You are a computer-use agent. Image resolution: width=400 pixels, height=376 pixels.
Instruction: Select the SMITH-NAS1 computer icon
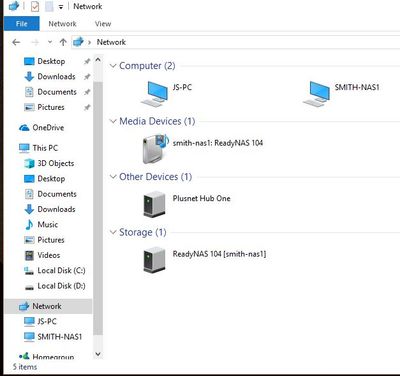[x=317, y=94]
